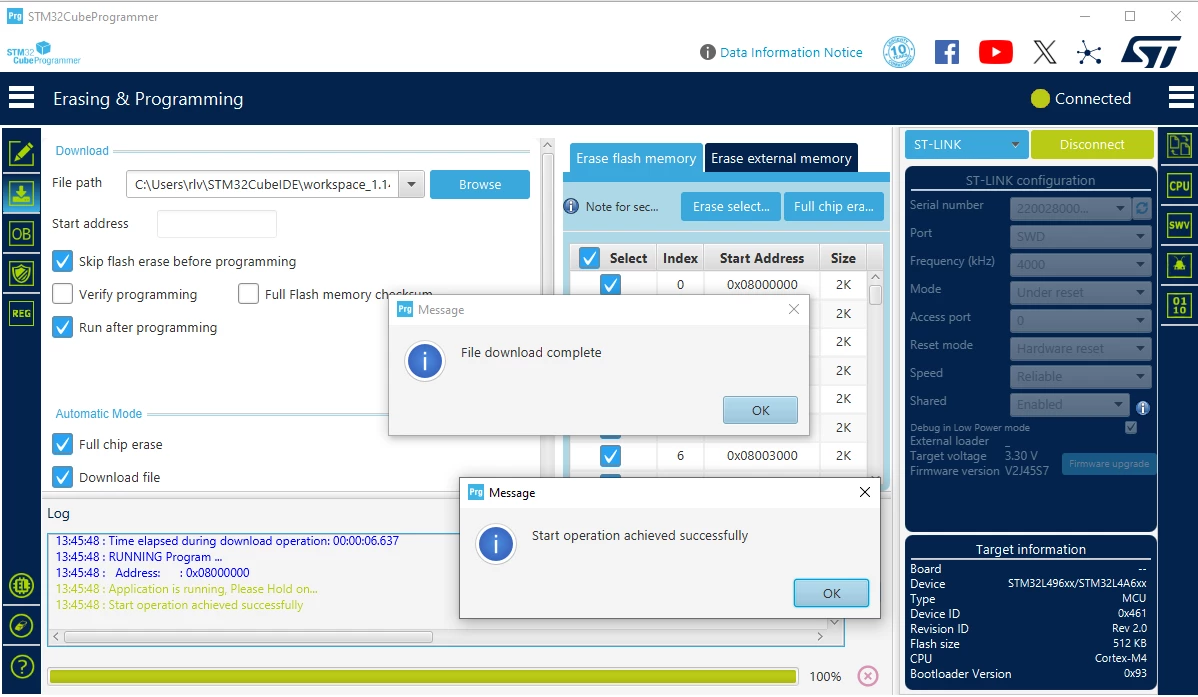The image size is (1198, 697).
Task: Open the Option Bytes OB icon
Action: tap(21, 234)
